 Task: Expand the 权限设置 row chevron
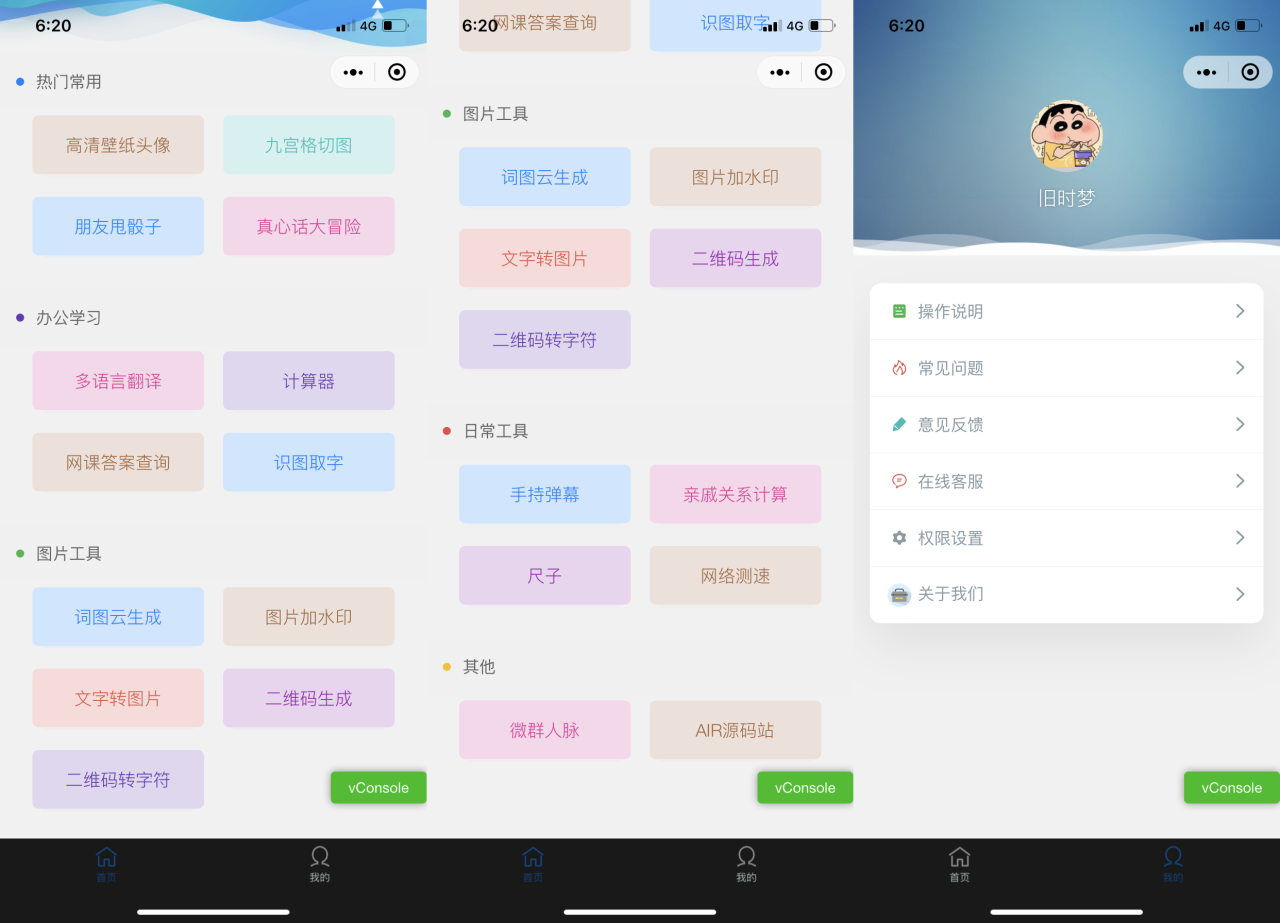1240,538
